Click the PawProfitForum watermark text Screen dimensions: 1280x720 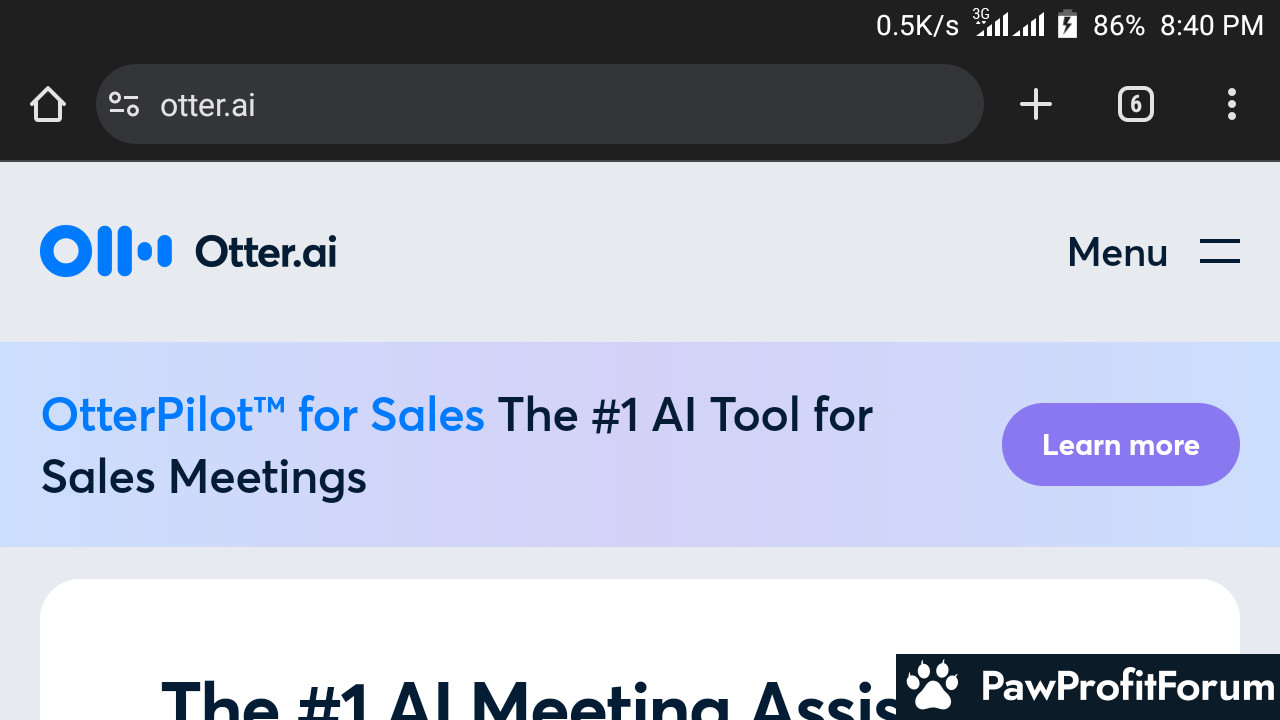click(1128, 687)
